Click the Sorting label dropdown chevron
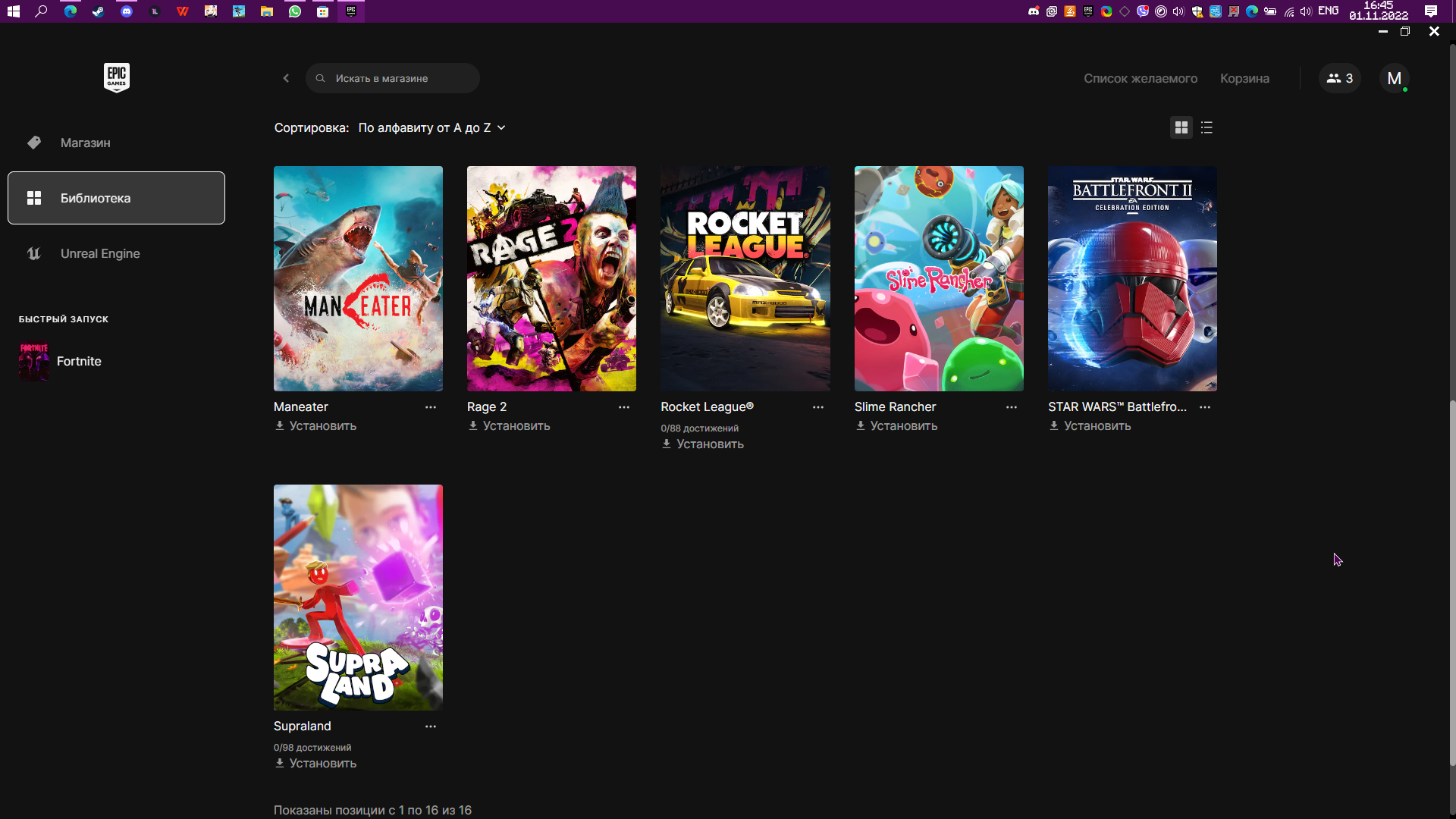 (x=501, y=127)
